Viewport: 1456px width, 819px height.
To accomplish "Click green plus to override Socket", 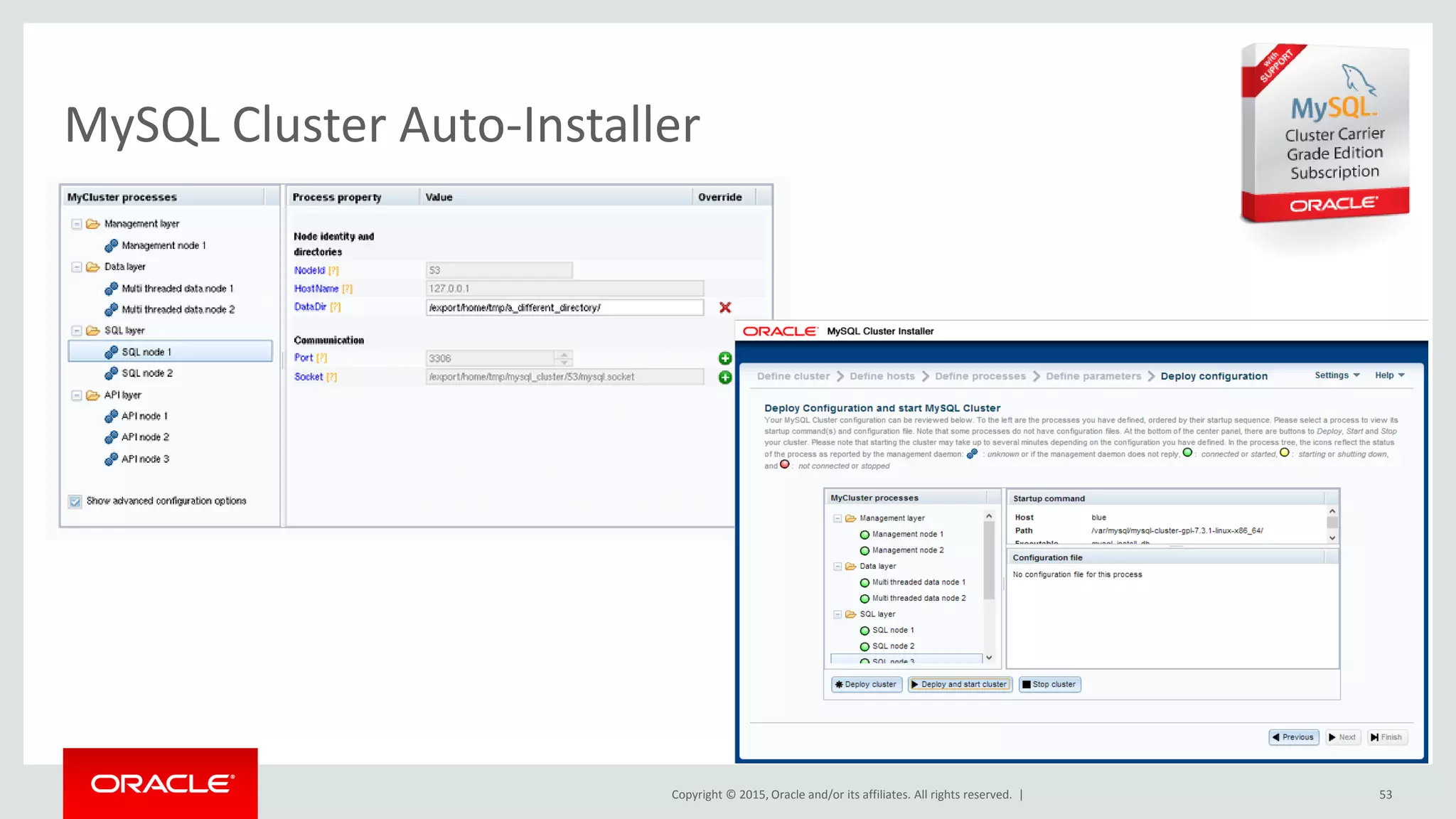I will 725,378.
